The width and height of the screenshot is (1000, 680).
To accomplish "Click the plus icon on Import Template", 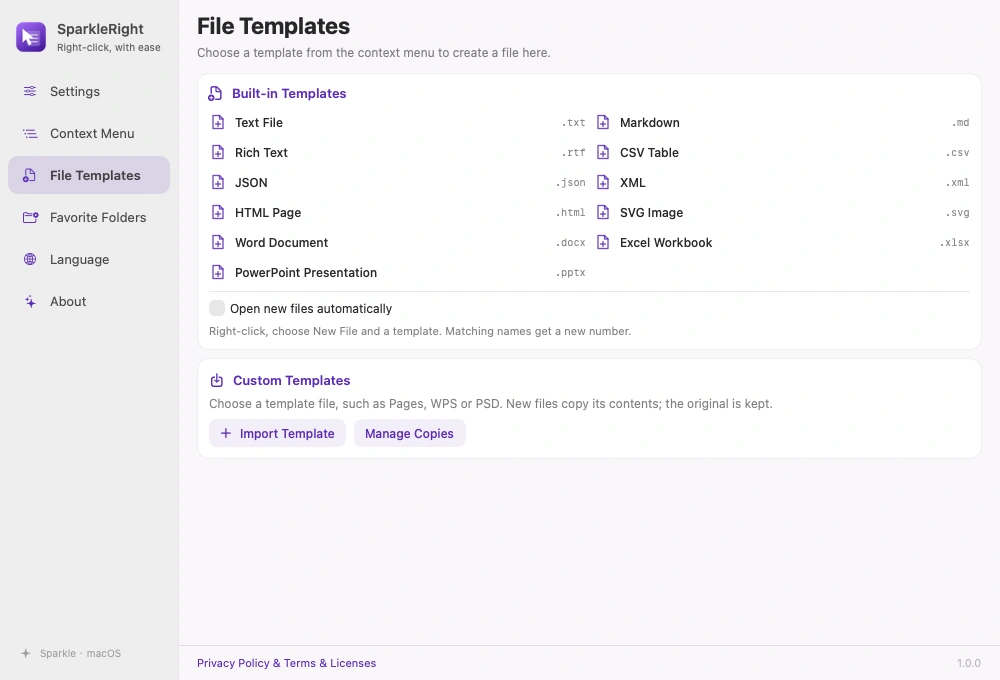I will [226, 433].
